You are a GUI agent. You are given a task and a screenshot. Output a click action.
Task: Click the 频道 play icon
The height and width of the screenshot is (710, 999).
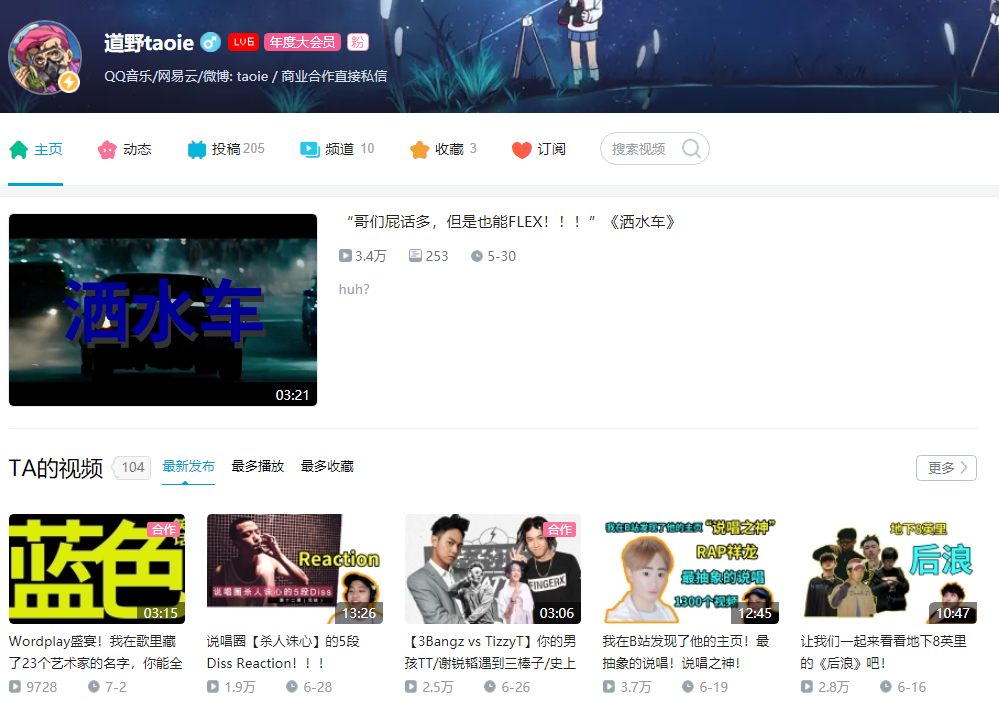click(310, 149)
